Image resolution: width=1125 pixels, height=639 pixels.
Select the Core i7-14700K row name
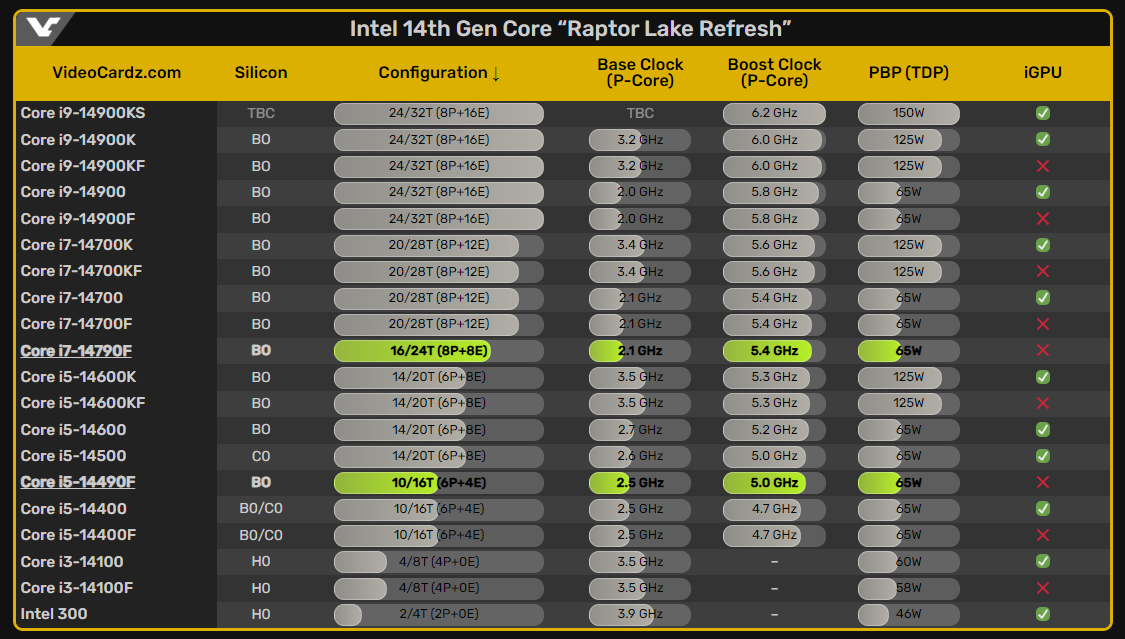tap(77, 245)
